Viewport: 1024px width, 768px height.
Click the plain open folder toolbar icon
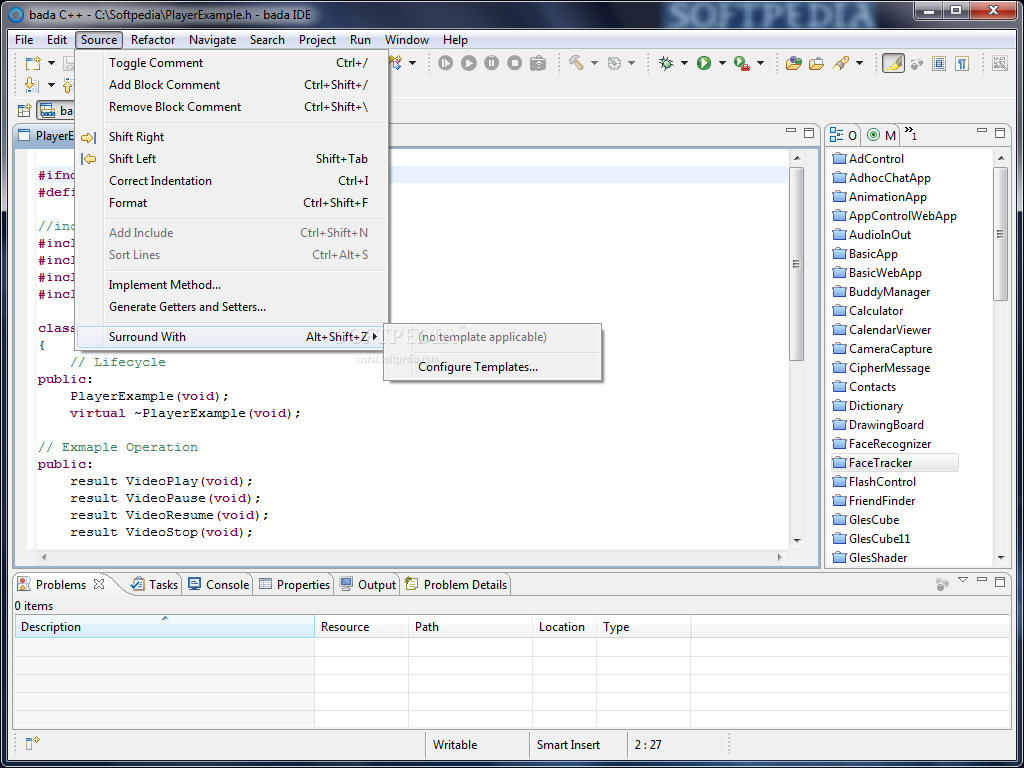click(816, 63)
